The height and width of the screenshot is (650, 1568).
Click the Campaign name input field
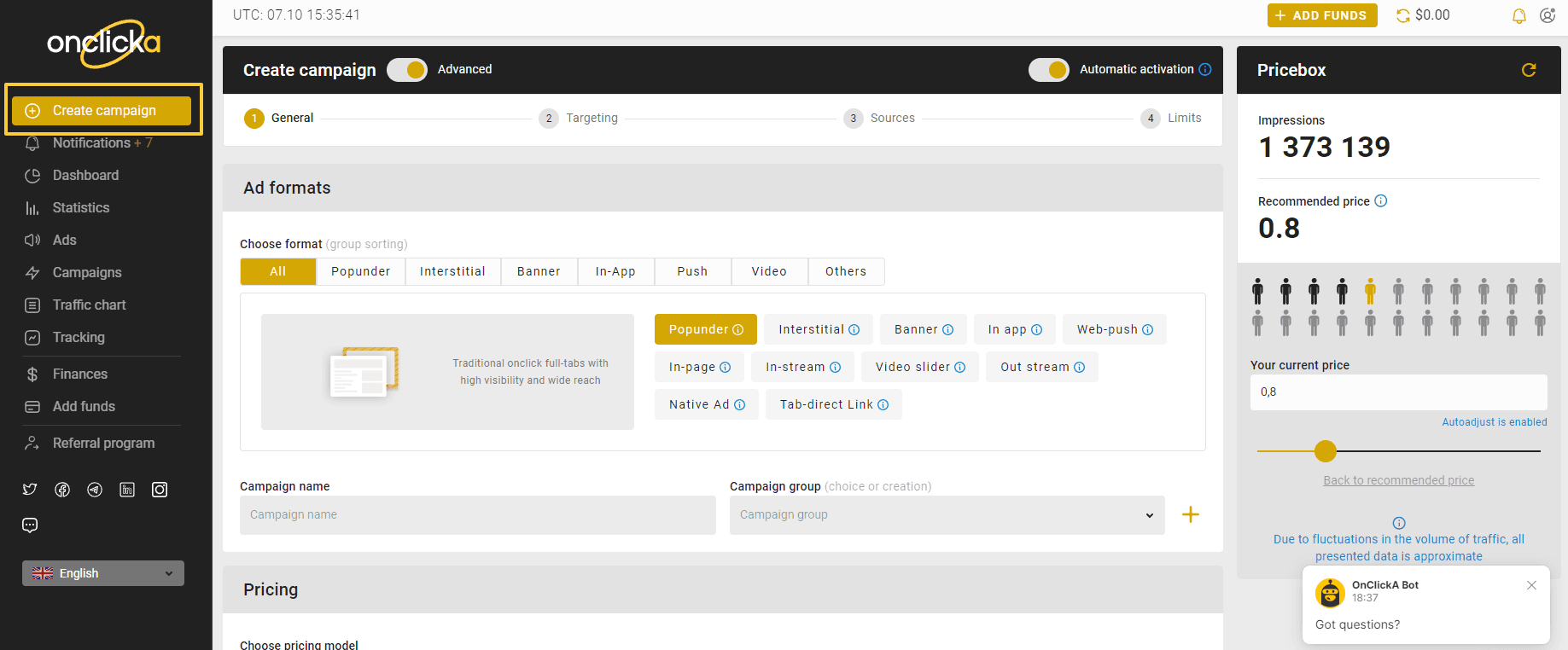click(477, 515)
